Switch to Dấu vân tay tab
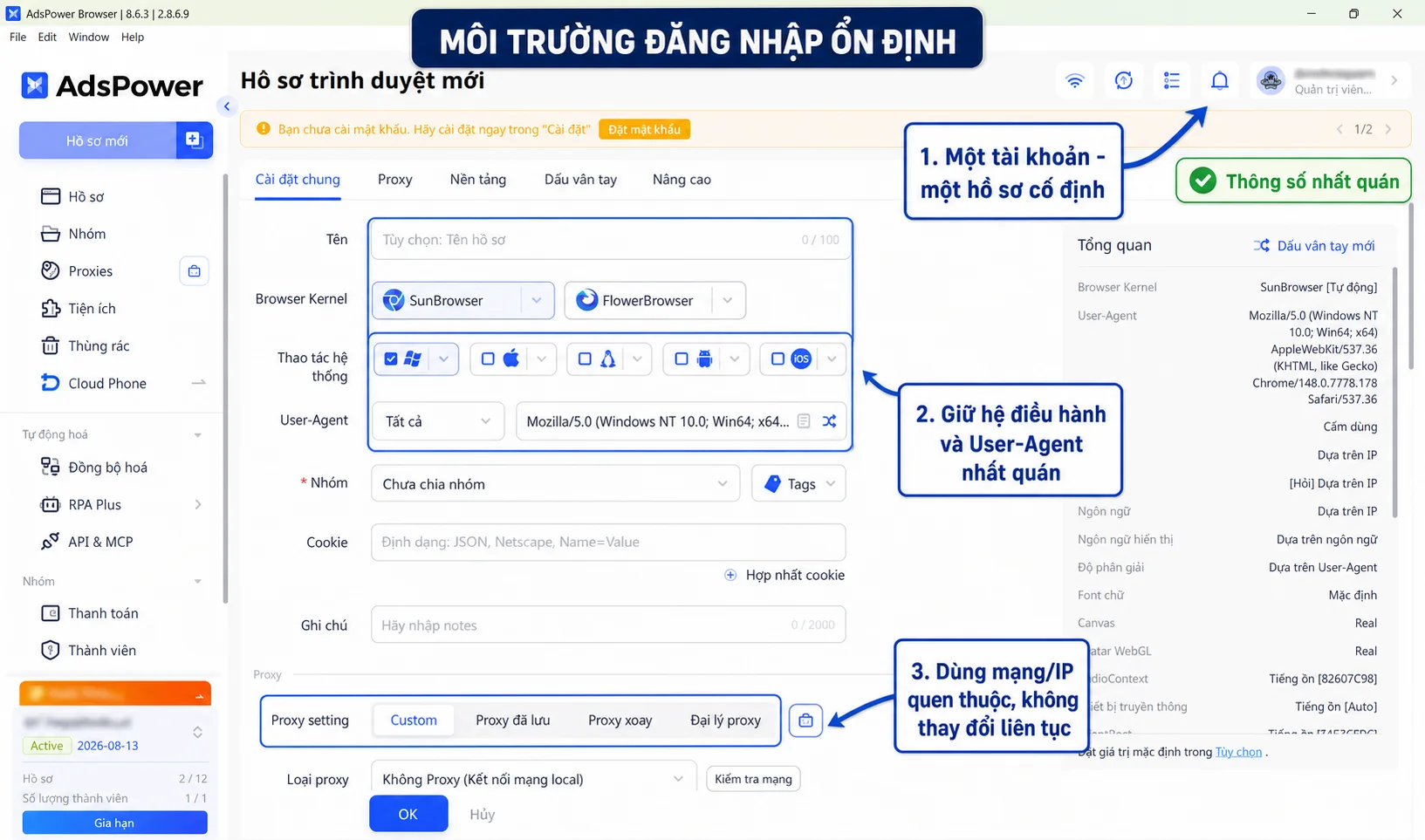Viewport: 1425px width, 840px height. [x=580, y=180]
